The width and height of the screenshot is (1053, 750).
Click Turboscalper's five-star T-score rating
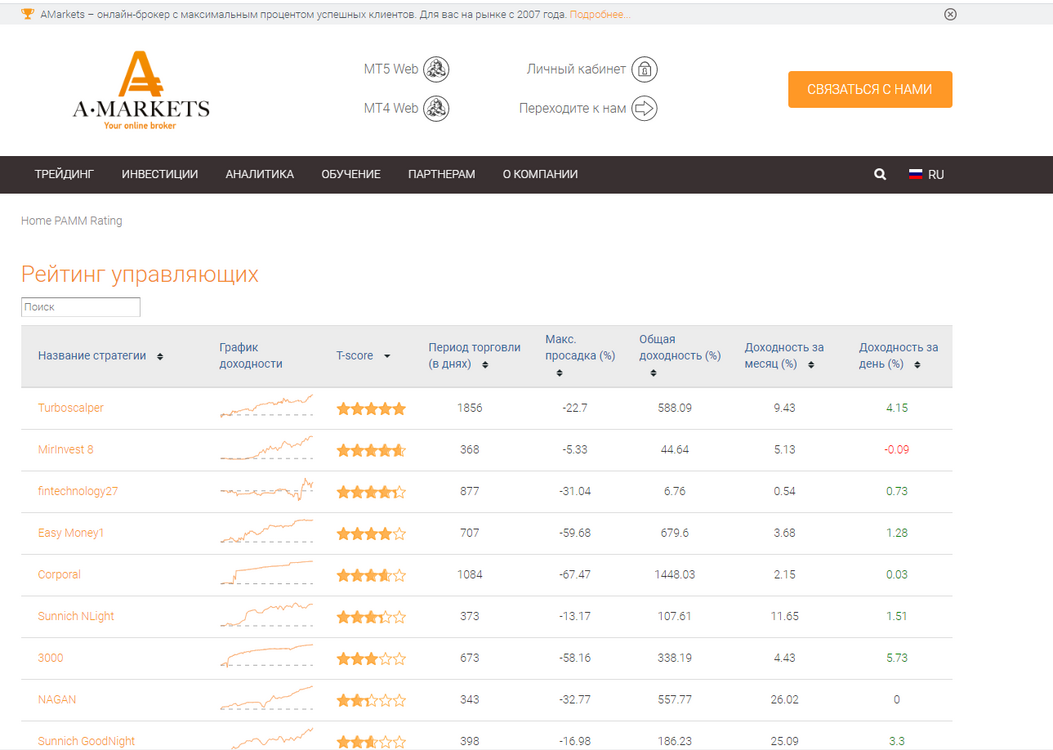click(x=371, y=408)
